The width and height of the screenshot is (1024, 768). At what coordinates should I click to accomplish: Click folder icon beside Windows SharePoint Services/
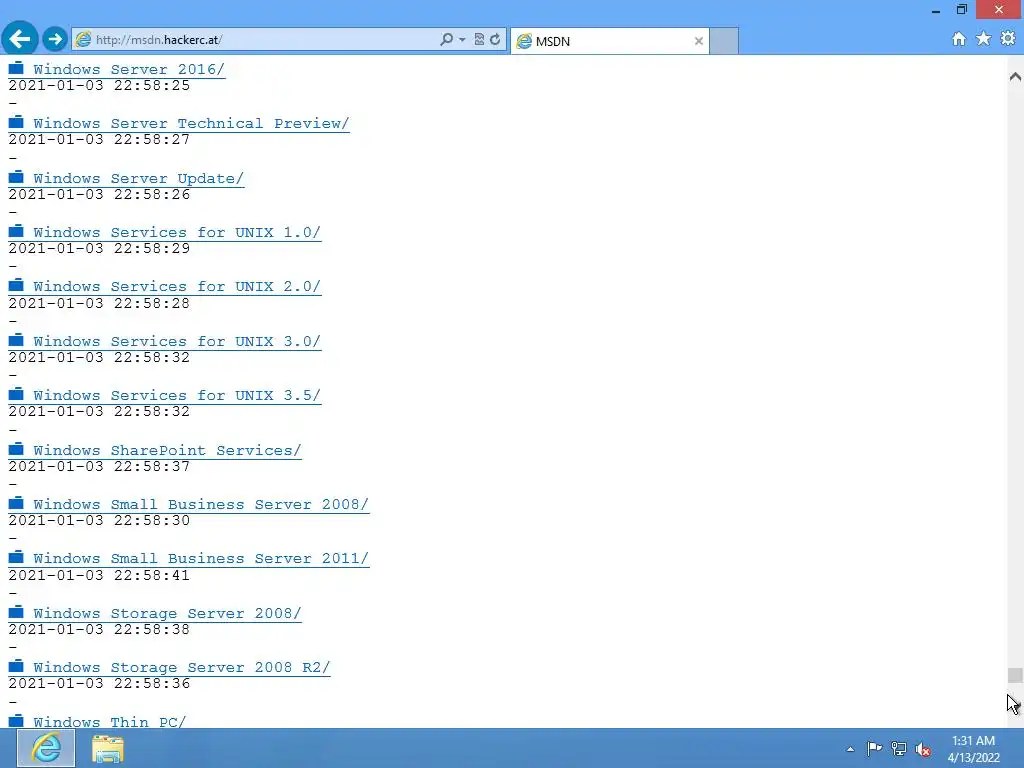(x=16, y=449)
